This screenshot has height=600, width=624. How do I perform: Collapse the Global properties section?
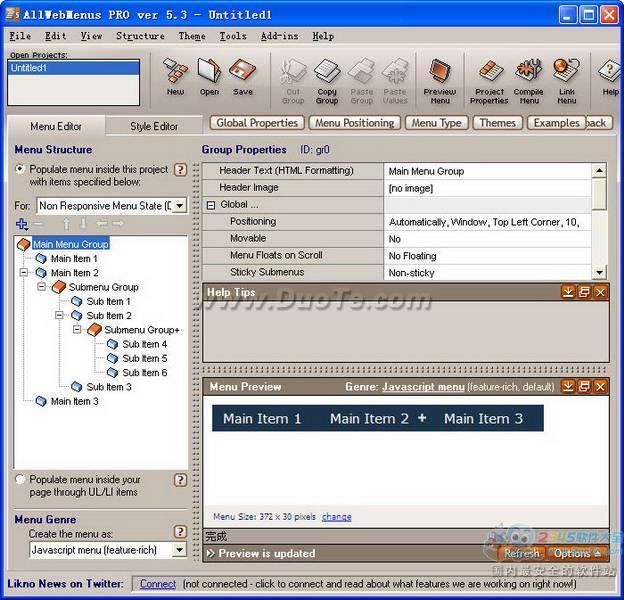211,205
